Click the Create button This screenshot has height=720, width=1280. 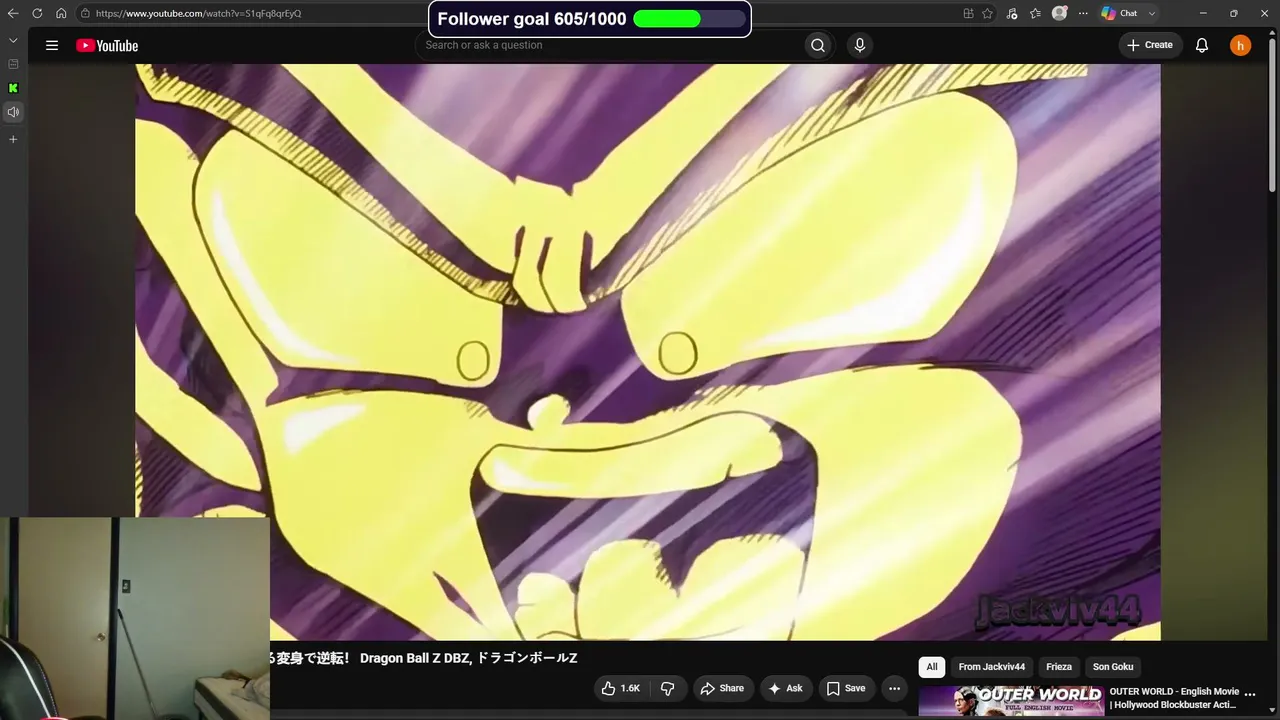(1150, 45)
